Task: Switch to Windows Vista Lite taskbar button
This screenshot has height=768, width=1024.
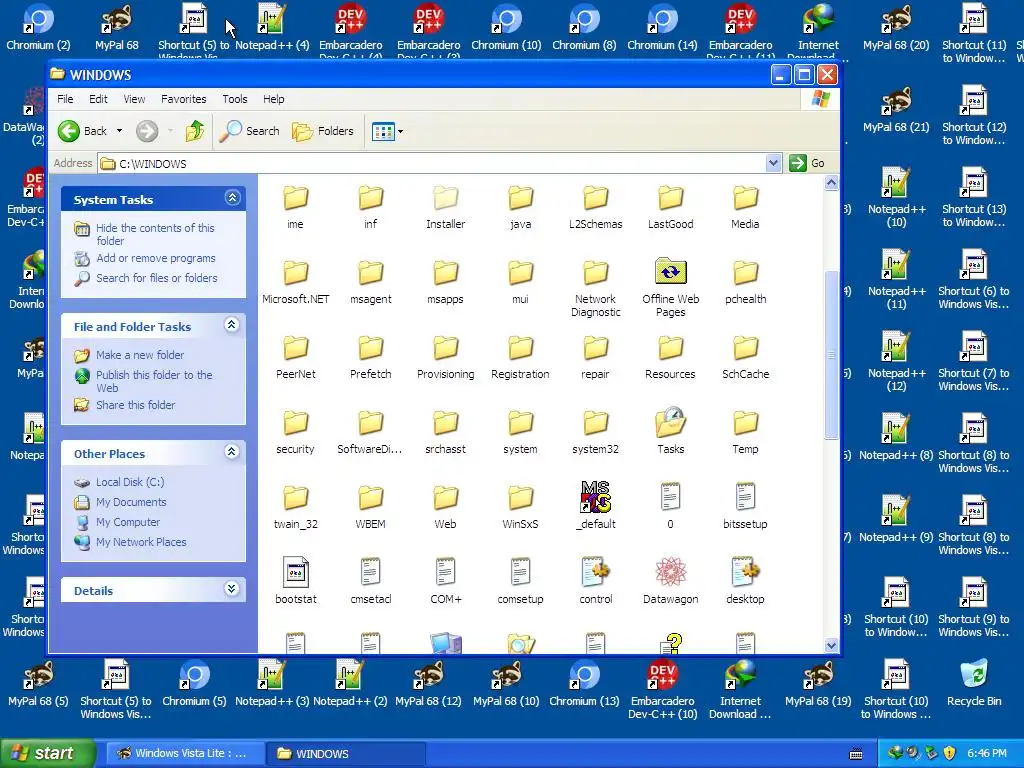Action: [184, 754]
